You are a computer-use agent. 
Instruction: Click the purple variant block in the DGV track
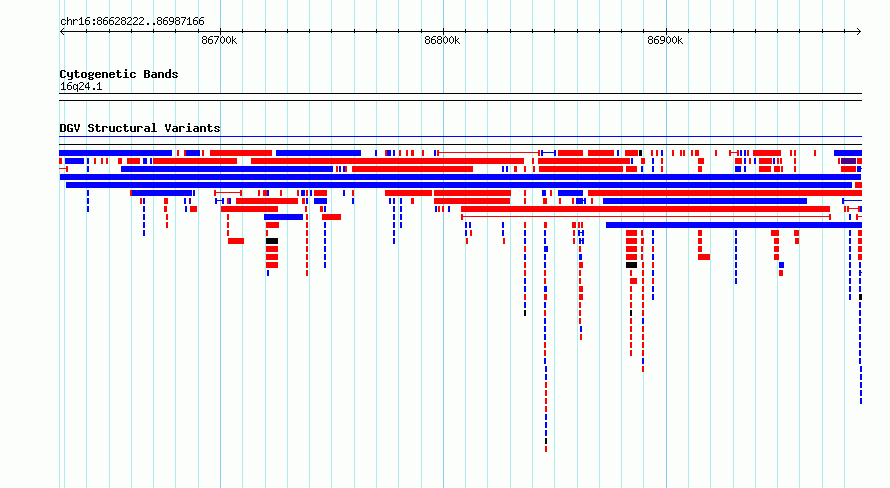[848, 161]
